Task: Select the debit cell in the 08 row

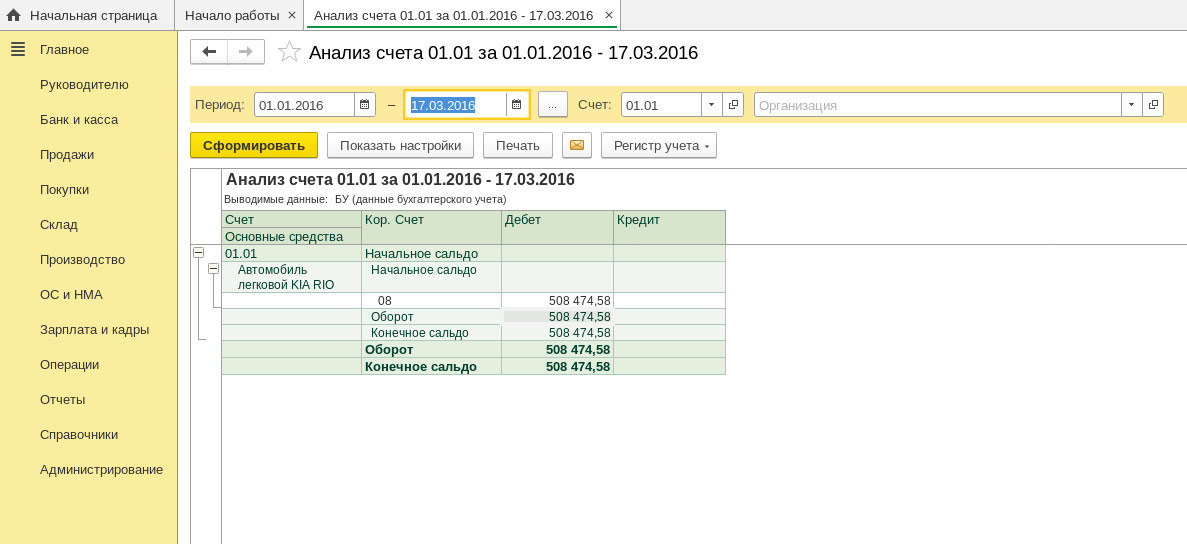Action: click(557, 300)
